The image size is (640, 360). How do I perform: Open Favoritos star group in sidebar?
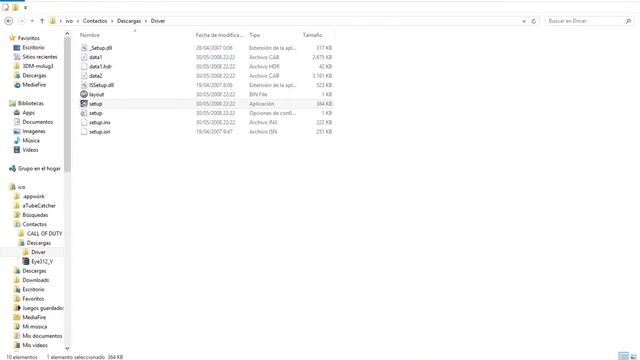pyautogui.click(x=25, y=38)
